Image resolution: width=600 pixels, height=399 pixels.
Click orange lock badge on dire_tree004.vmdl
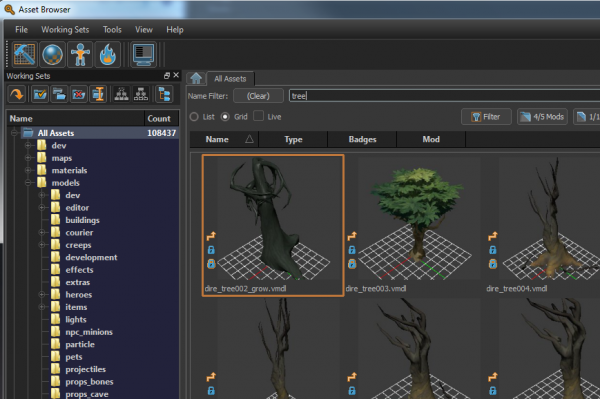[x=493, y=264]
